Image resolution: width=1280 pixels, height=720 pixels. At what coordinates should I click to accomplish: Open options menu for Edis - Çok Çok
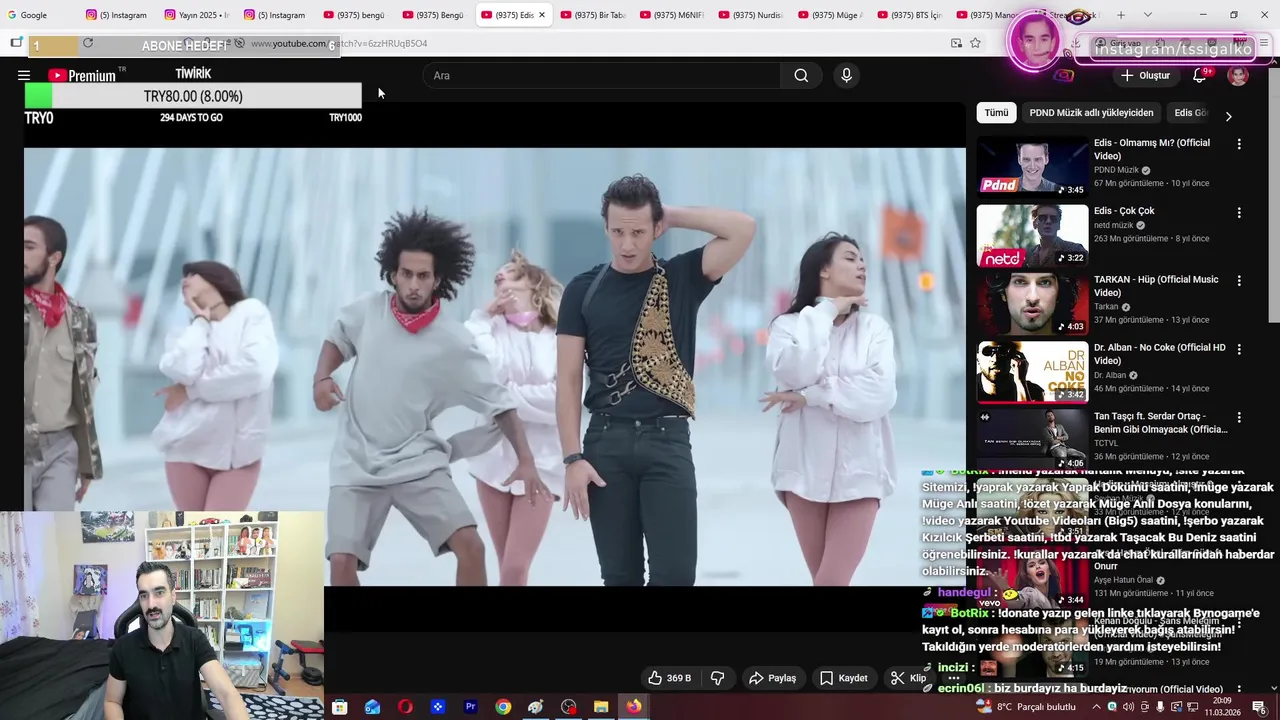point(1239,212)
